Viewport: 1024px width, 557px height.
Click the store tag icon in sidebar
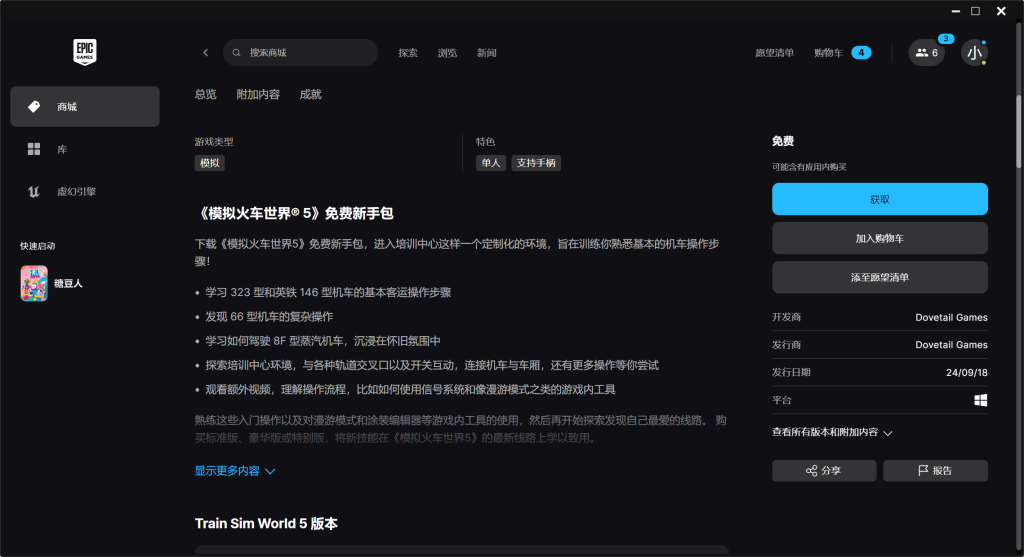[x=34, y=106]
